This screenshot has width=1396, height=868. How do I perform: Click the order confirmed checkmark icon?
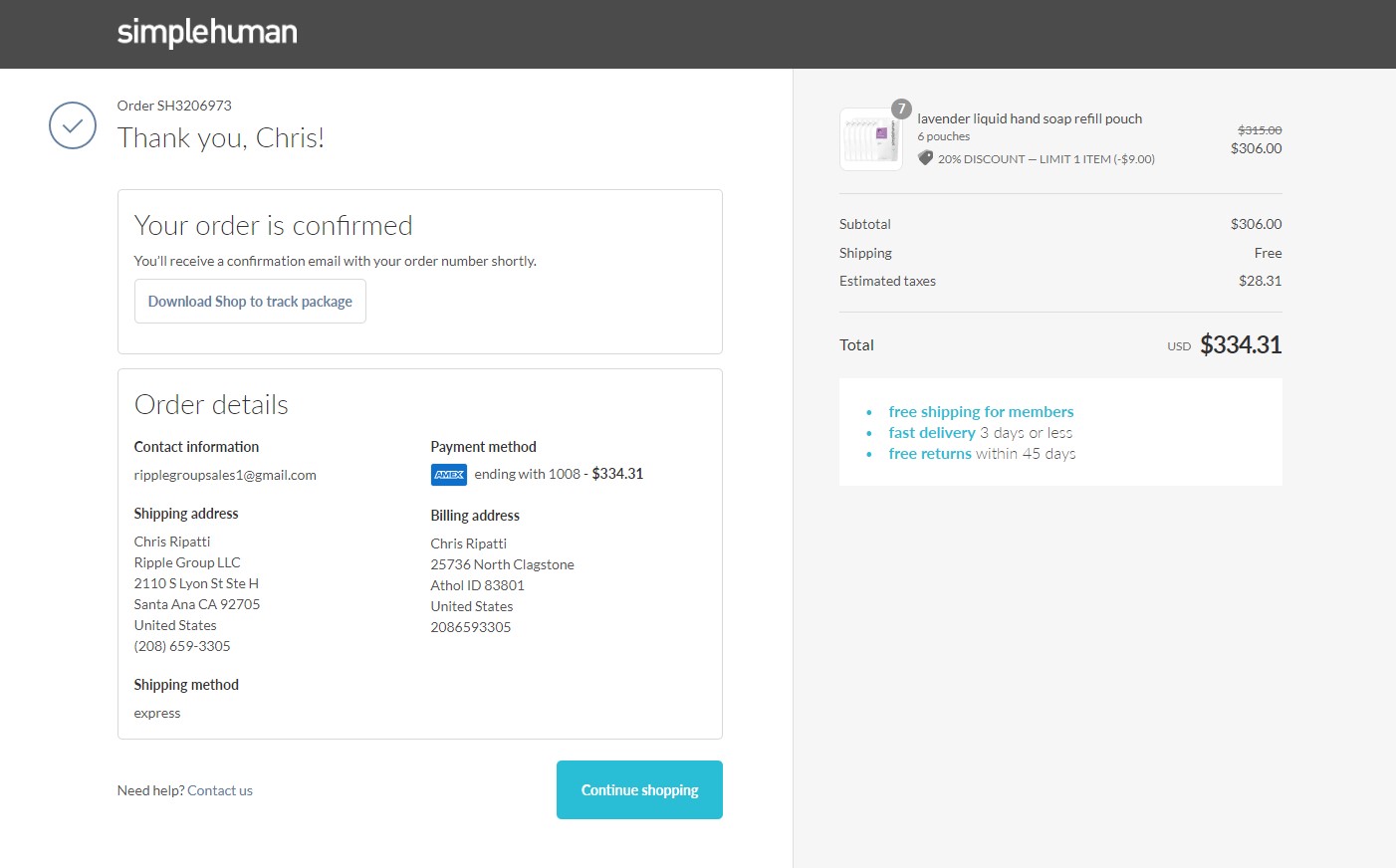[x=73, y=125]
